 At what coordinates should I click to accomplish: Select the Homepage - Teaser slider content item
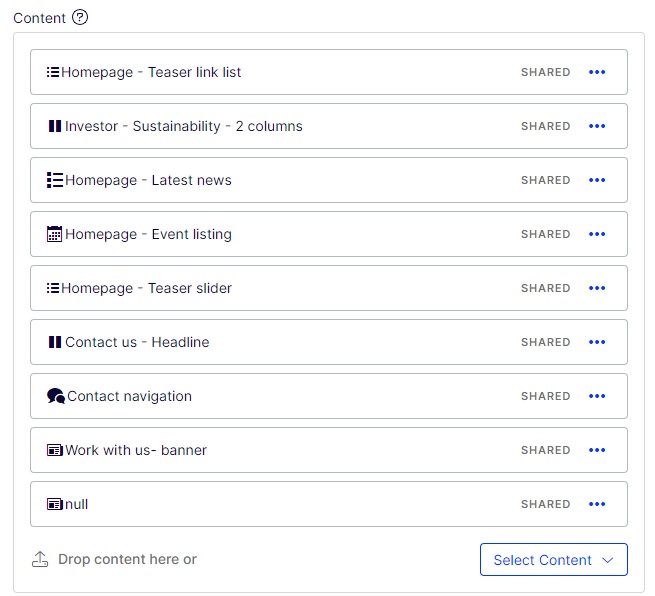[x=146, y=288]
